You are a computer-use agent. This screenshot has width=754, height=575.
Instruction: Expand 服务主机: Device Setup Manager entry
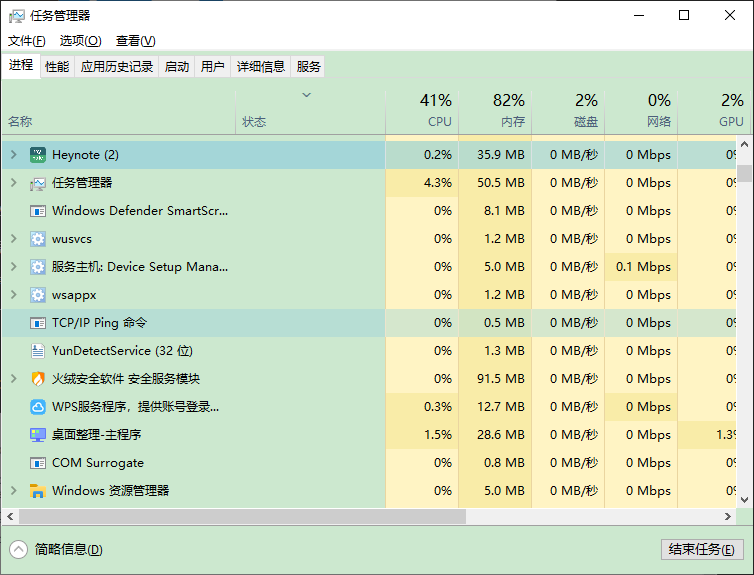coord(14,266)
